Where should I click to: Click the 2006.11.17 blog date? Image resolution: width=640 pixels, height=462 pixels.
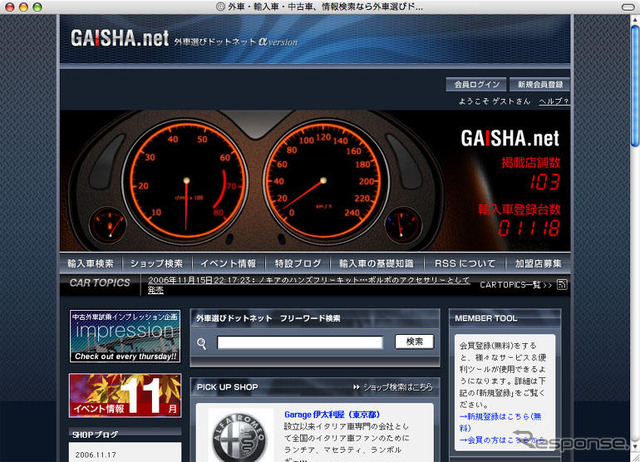[x=96, y=455]
